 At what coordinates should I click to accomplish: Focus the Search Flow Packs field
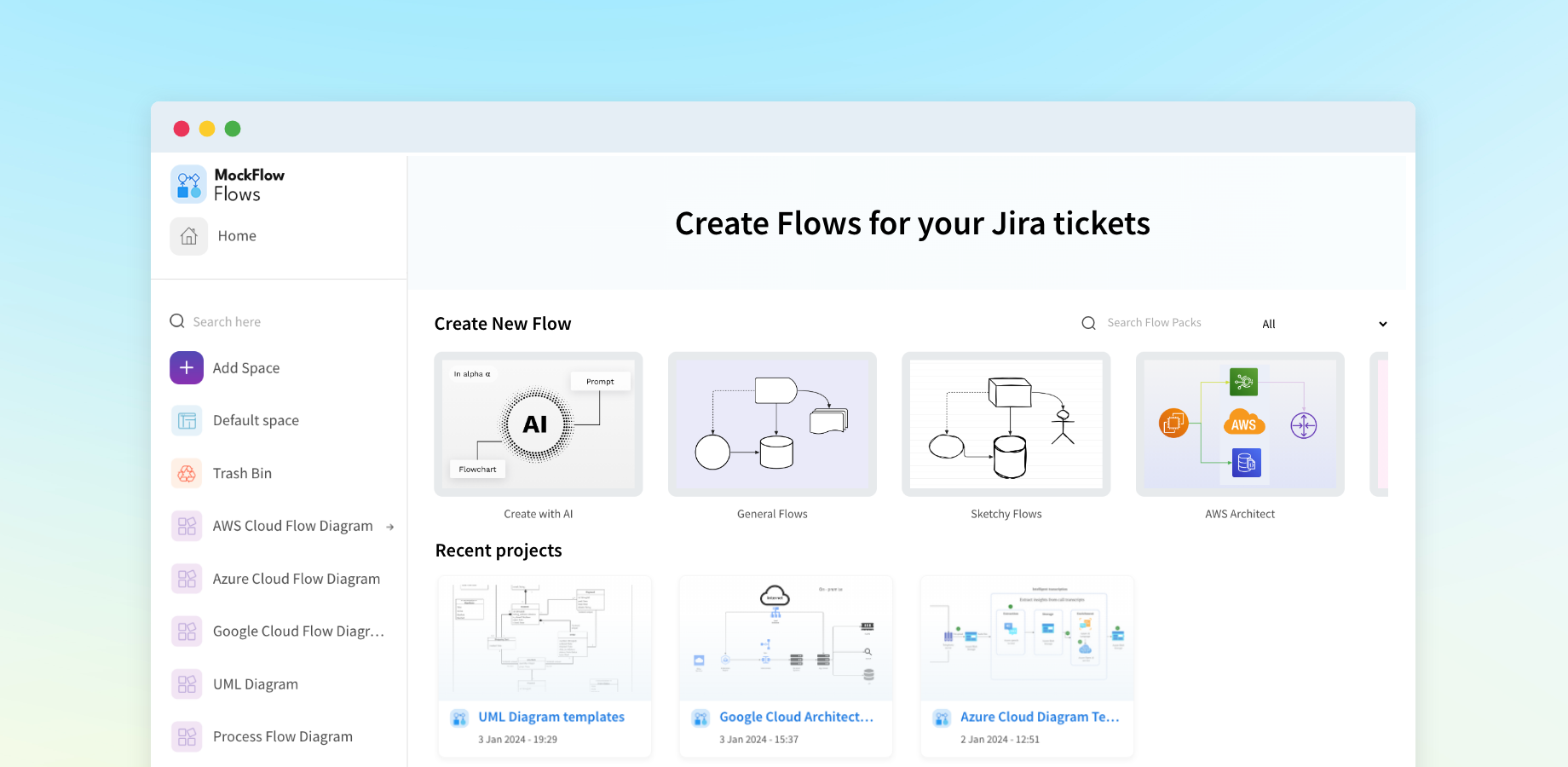1155,323
